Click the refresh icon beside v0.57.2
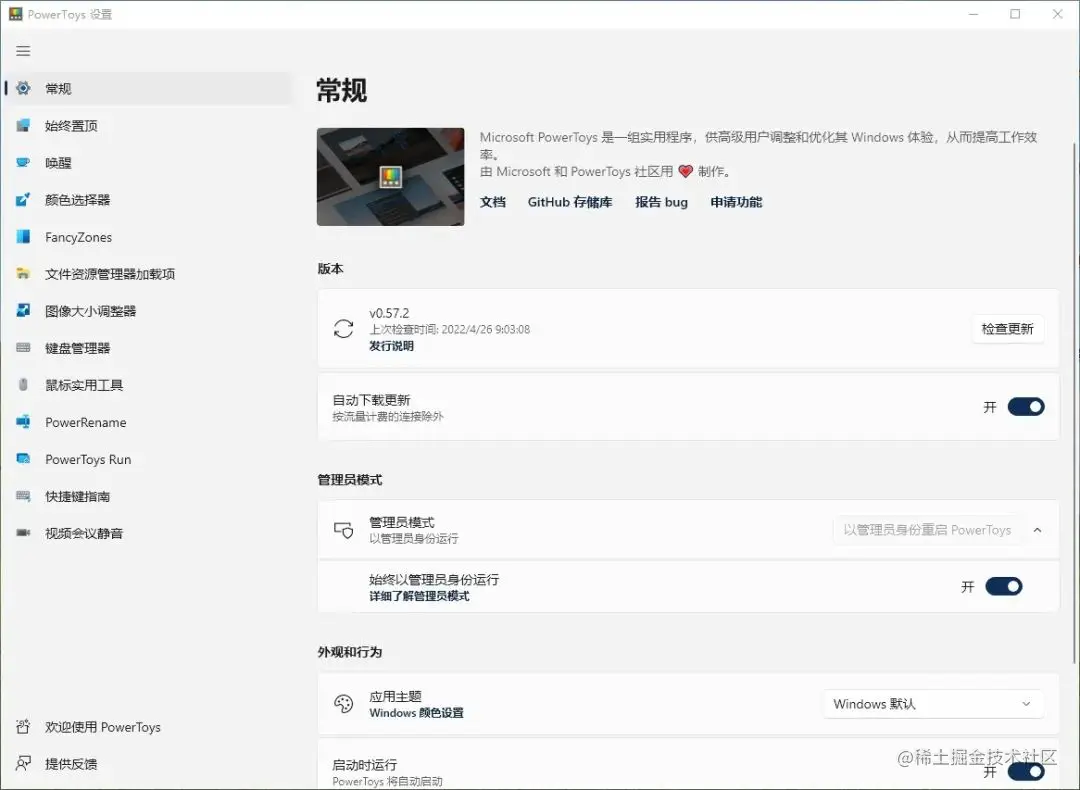This screenshot has width=1080, height=790. pos(344,329)
